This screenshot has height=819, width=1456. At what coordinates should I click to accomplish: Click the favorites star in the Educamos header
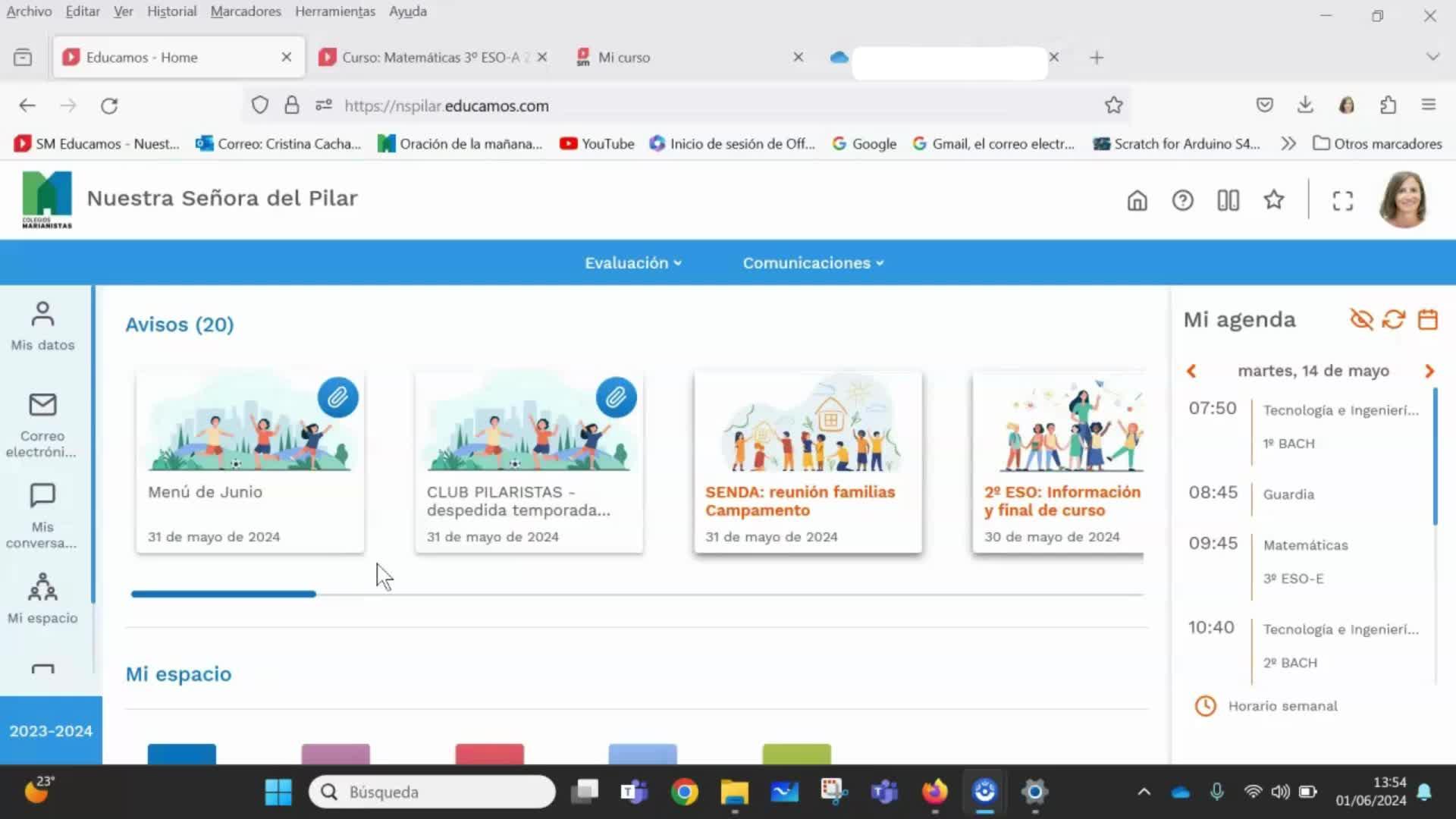(x=1274, y=200)
